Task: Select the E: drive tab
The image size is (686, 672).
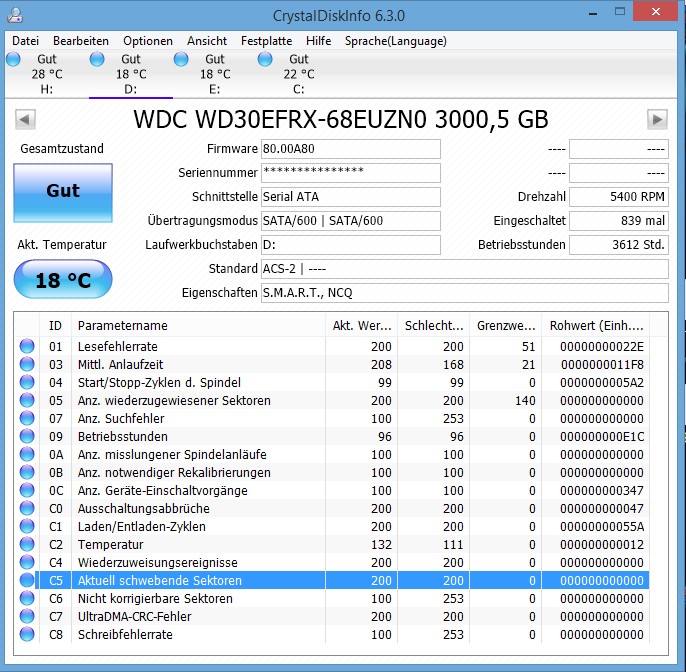Action: click(214, 74)
